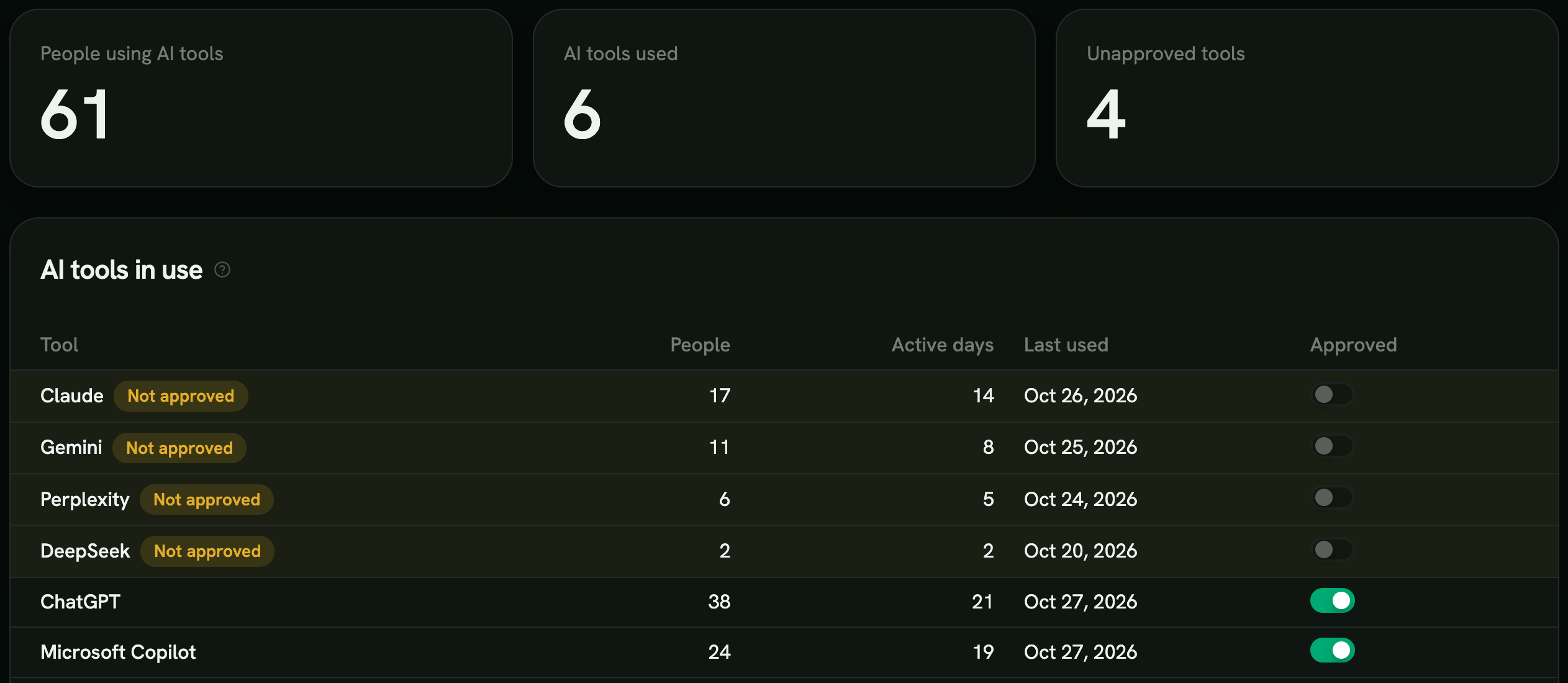Screen dimensions: 1568x683
Task: Turn off Microsoft Copilot approval toggle
Action: (x=1332, y=651)
